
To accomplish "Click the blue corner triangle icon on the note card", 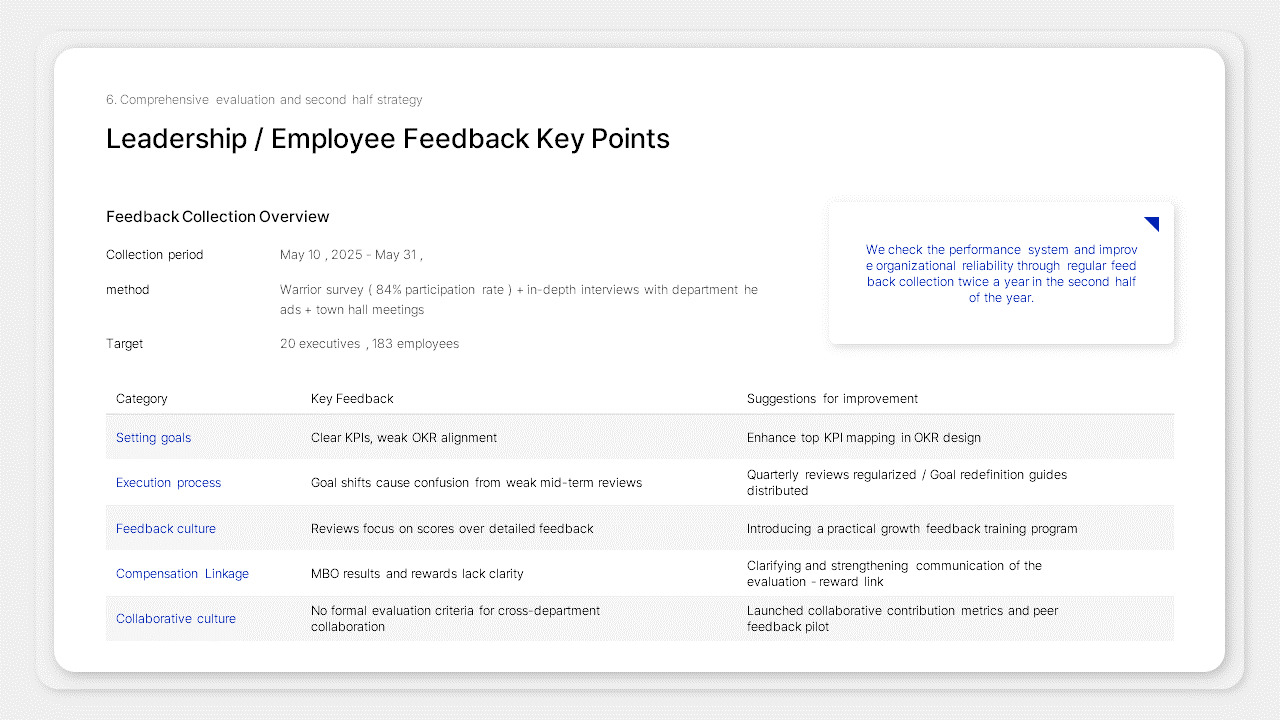I will [1150, 223].
